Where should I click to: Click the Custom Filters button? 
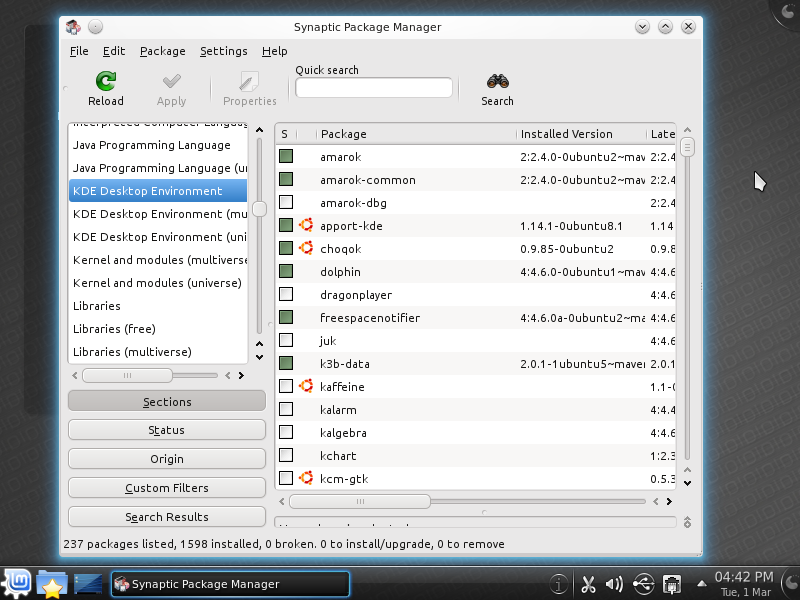click(166, 487)
